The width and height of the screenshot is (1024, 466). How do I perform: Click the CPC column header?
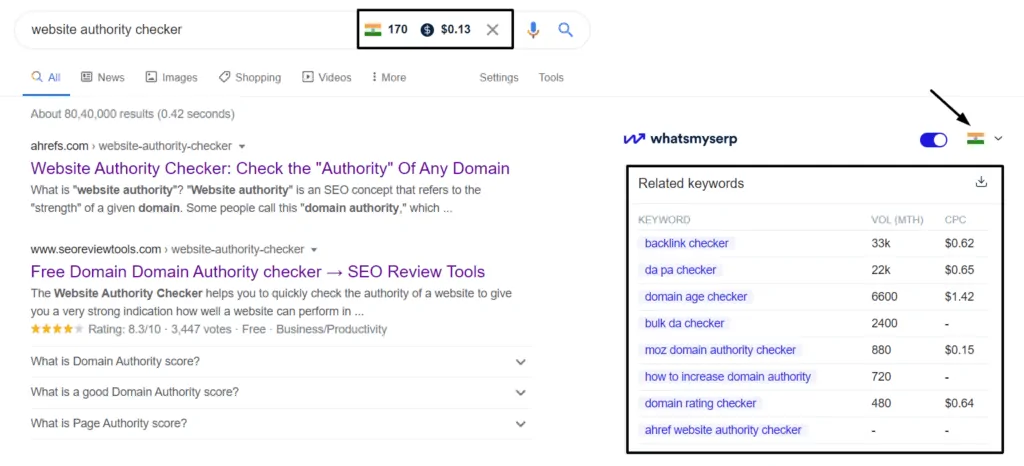pyautogui.click(x=955, y=219)
